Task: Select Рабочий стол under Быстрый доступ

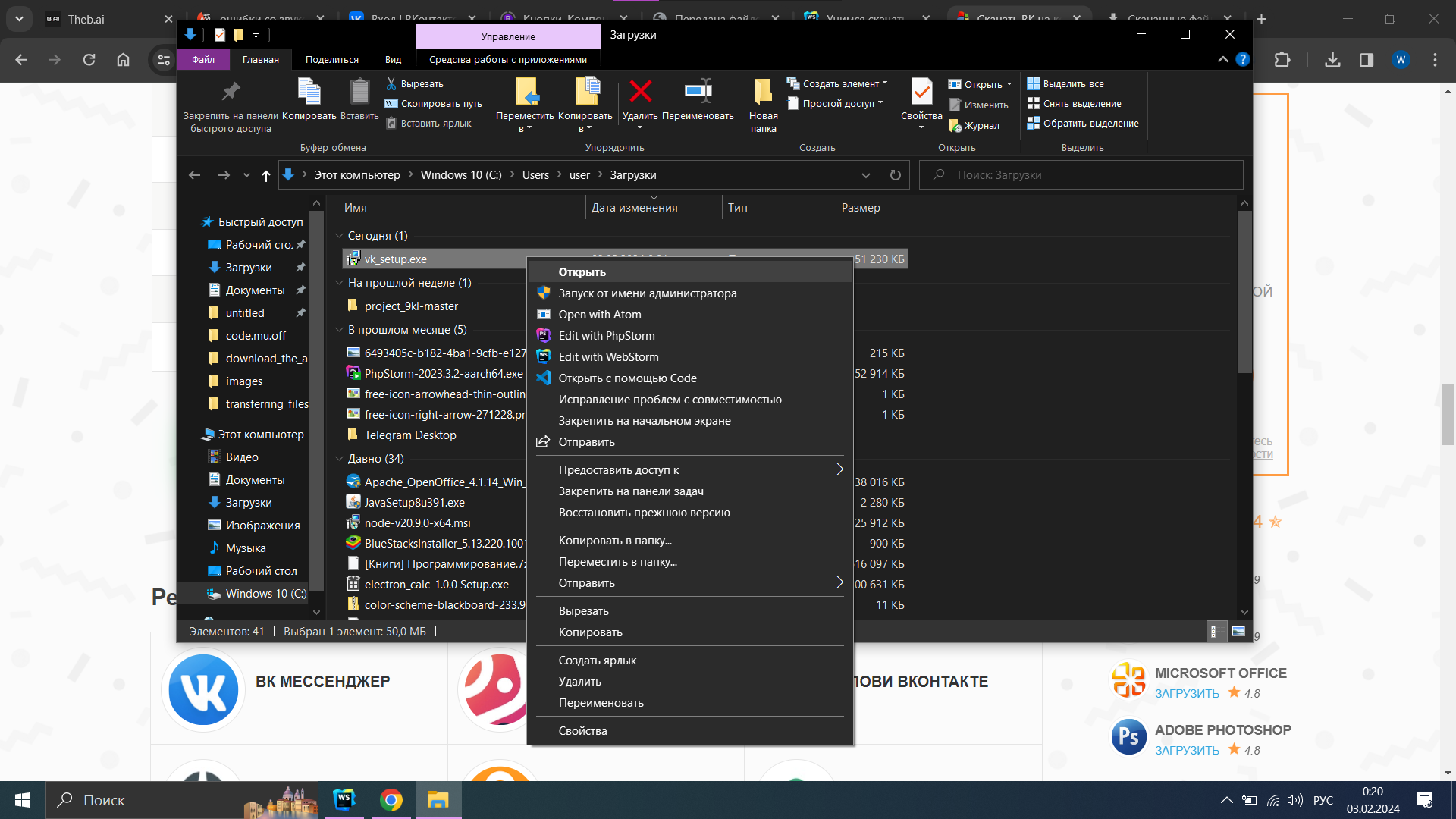Action: (x=257, y=245)
